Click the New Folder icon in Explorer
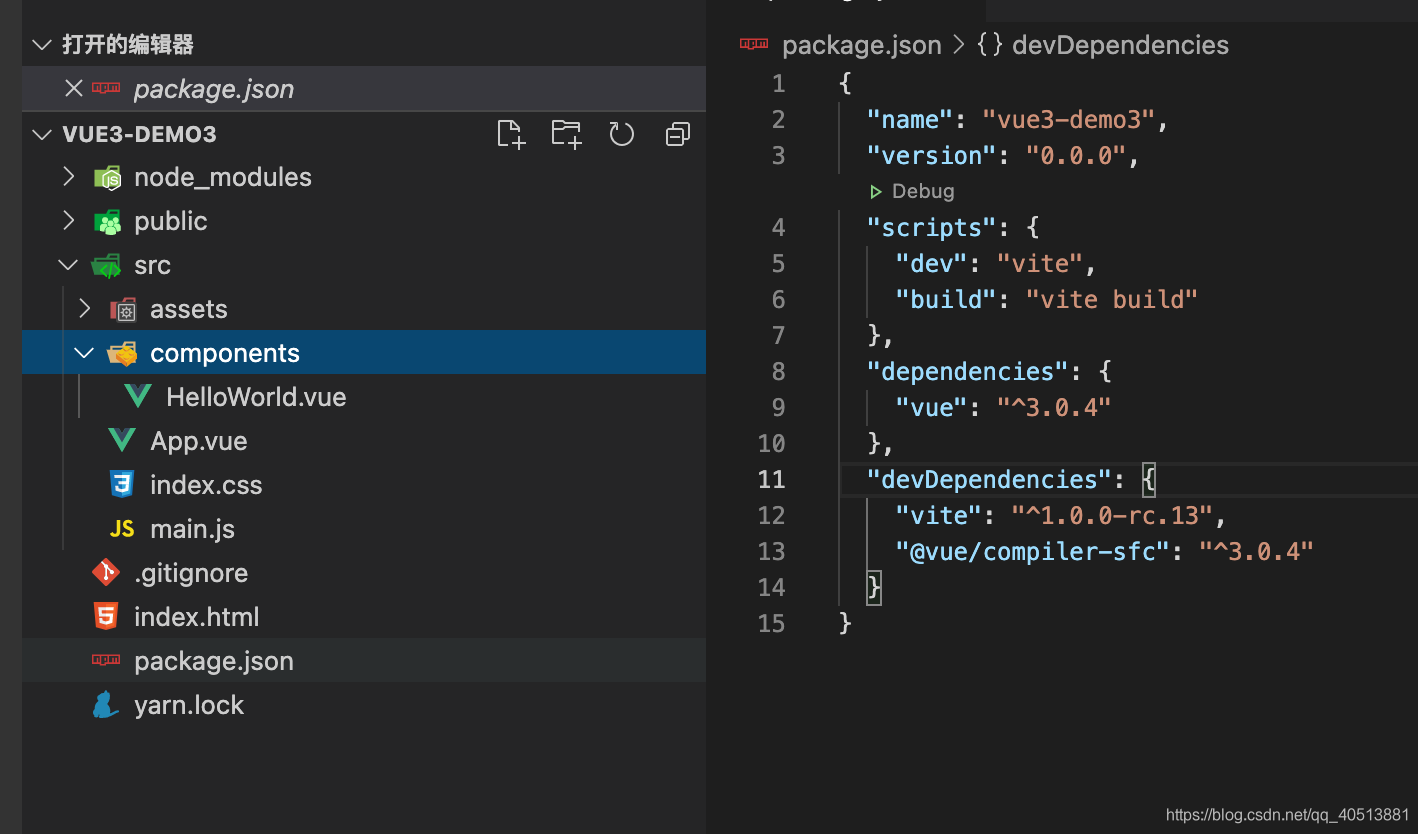1418x834 pixels. (x=566, y=134)
